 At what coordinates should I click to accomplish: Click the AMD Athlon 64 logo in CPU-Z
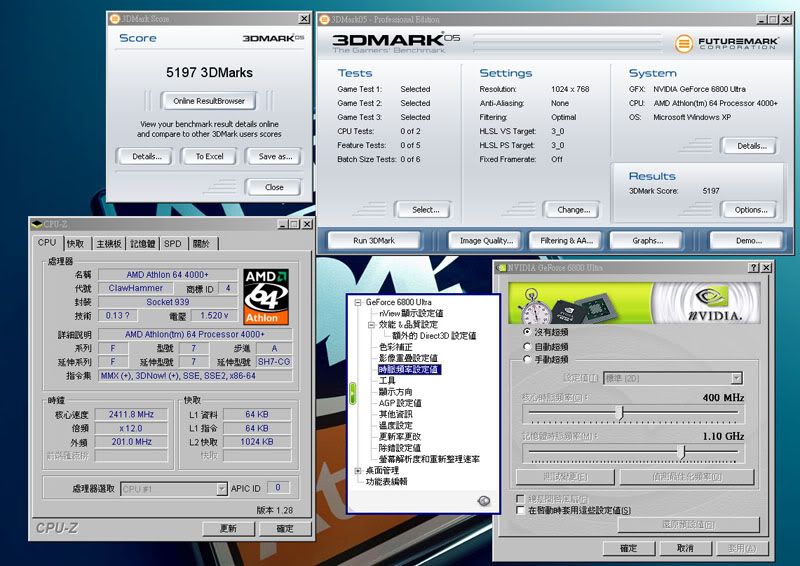click(266, 297)
